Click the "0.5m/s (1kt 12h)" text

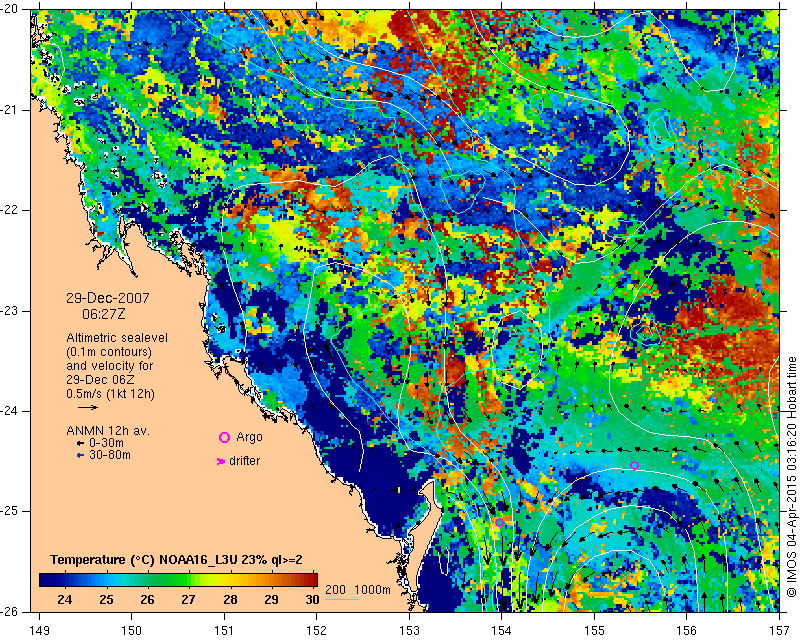coord(110,394)
